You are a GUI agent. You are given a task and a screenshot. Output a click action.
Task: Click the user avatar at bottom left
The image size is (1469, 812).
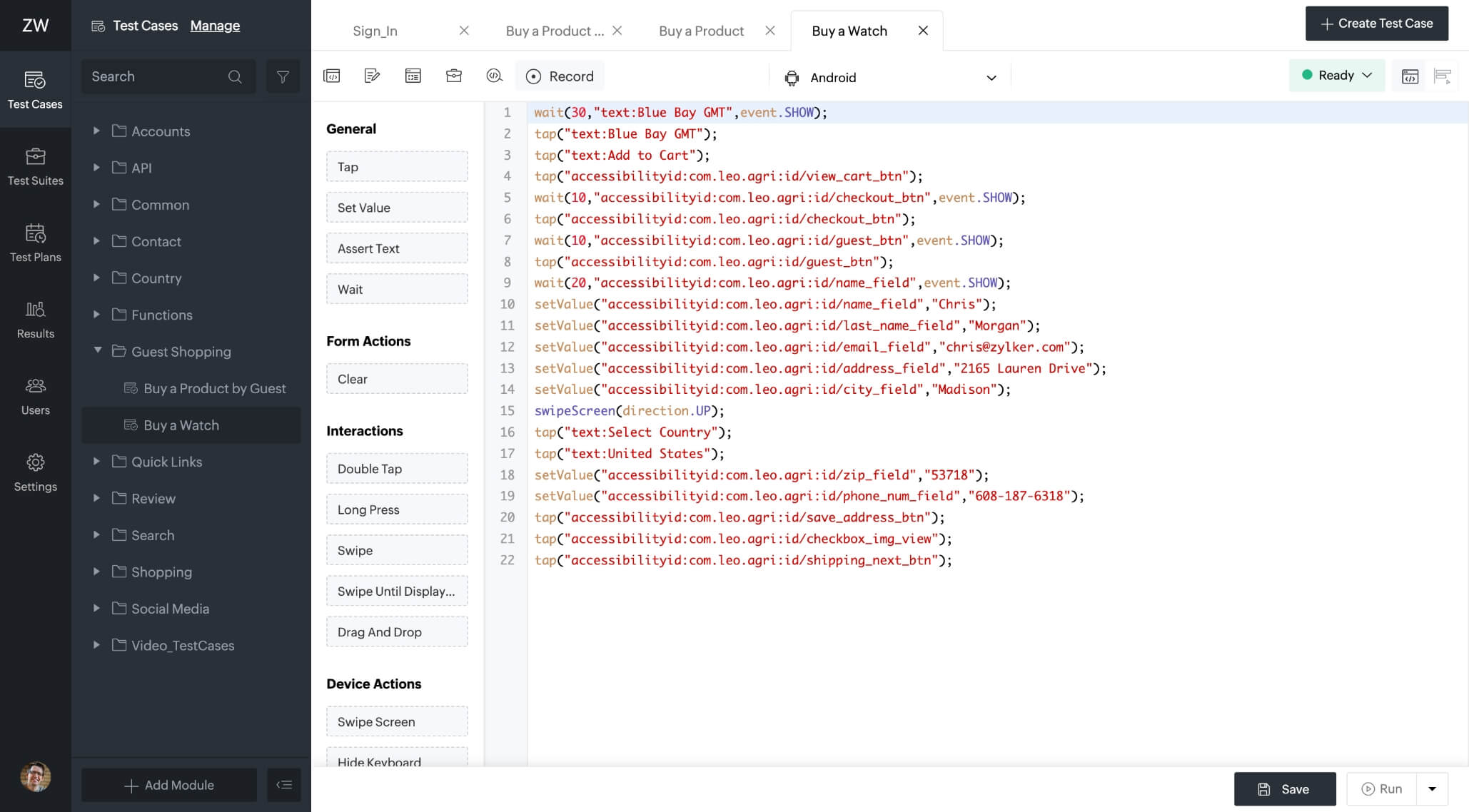(35, 777)
